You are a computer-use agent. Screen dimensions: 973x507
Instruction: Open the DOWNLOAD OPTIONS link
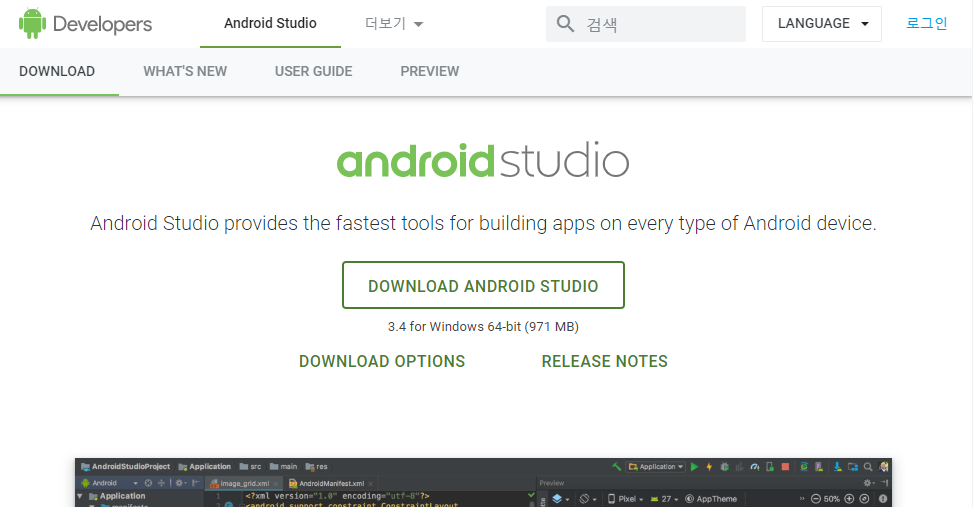pos(382,361)
